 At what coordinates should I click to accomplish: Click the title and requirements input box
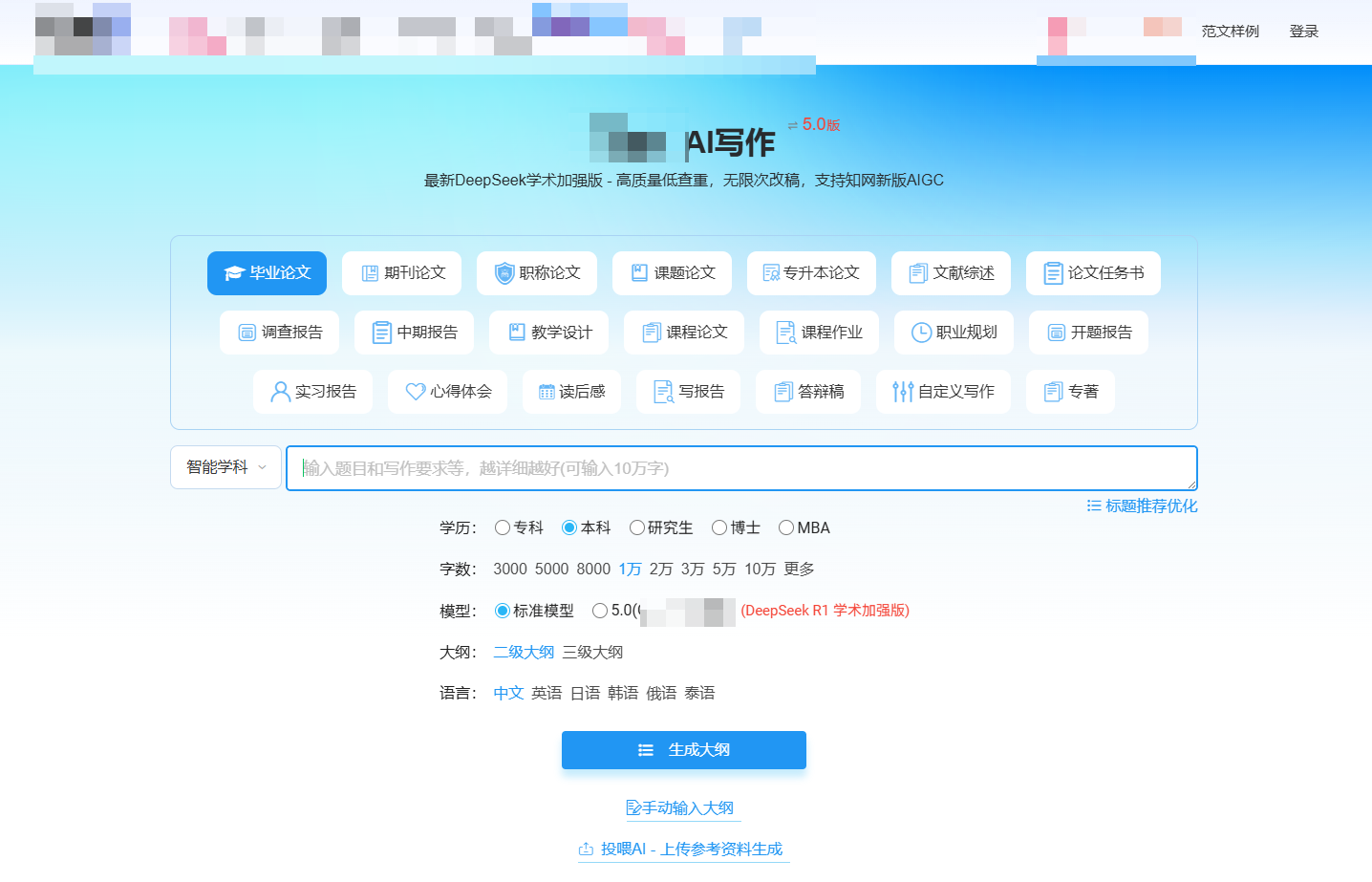pos(740,468)
